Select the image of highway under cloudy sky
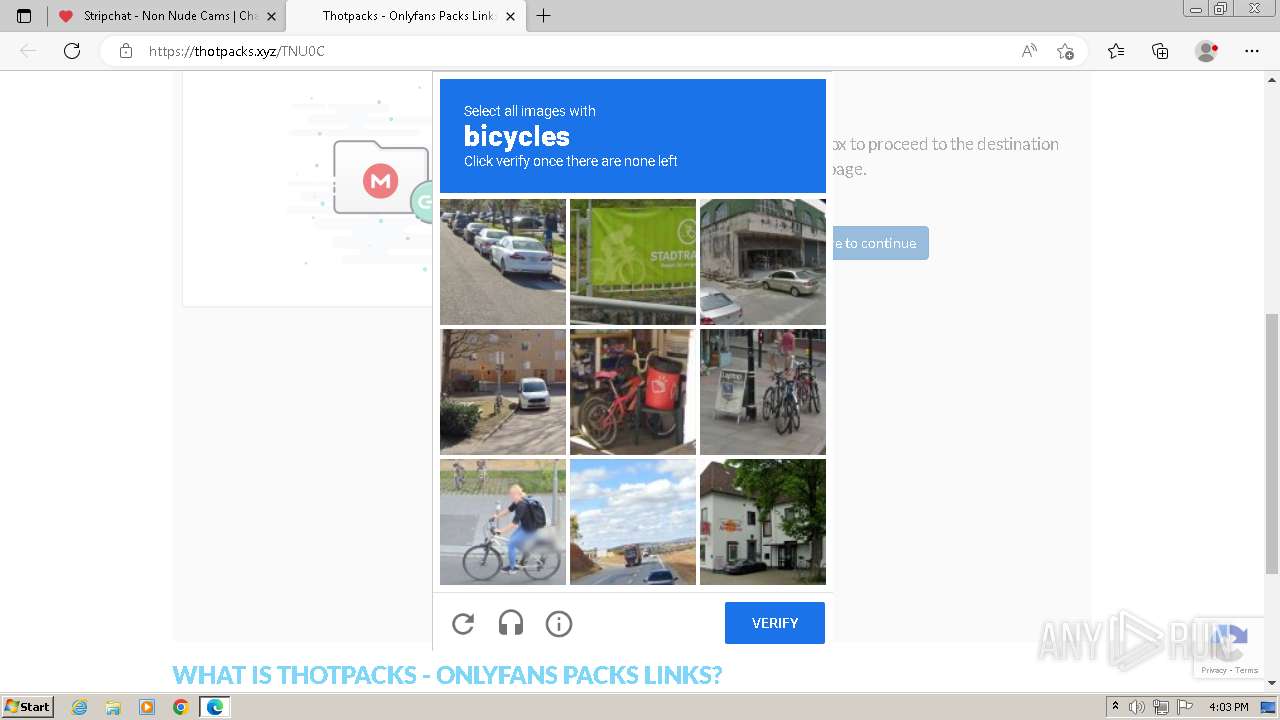This screenshot has height=720, width=1280. (633, 522)
